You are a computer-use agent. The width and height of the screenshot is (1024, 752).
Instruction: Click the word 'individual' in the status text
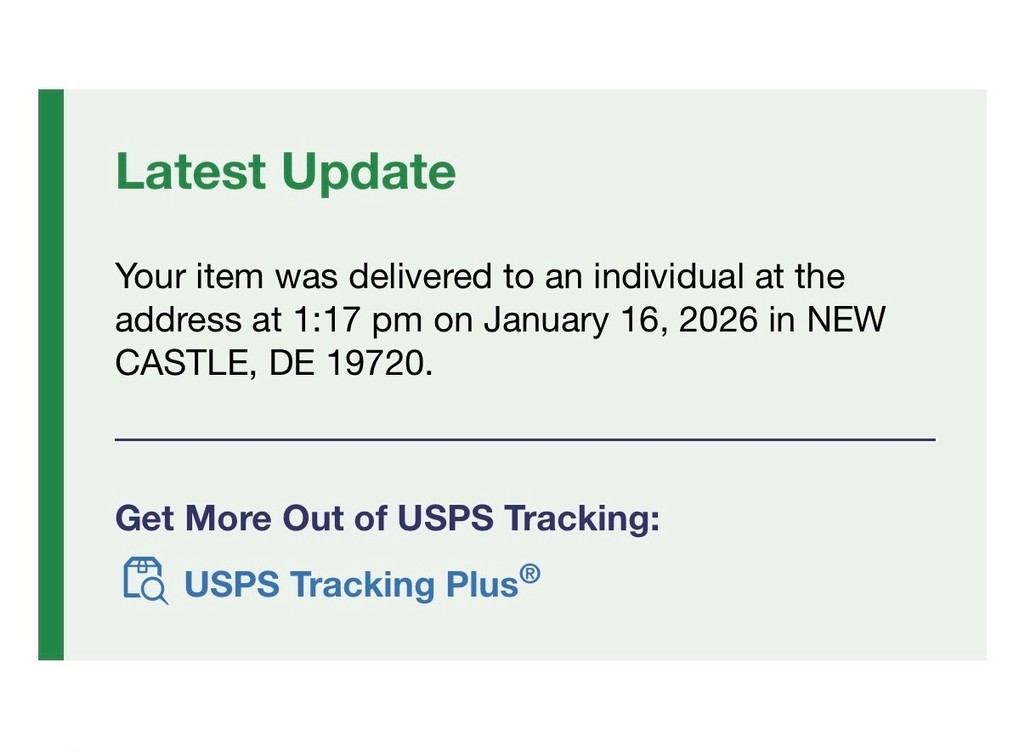667,276
